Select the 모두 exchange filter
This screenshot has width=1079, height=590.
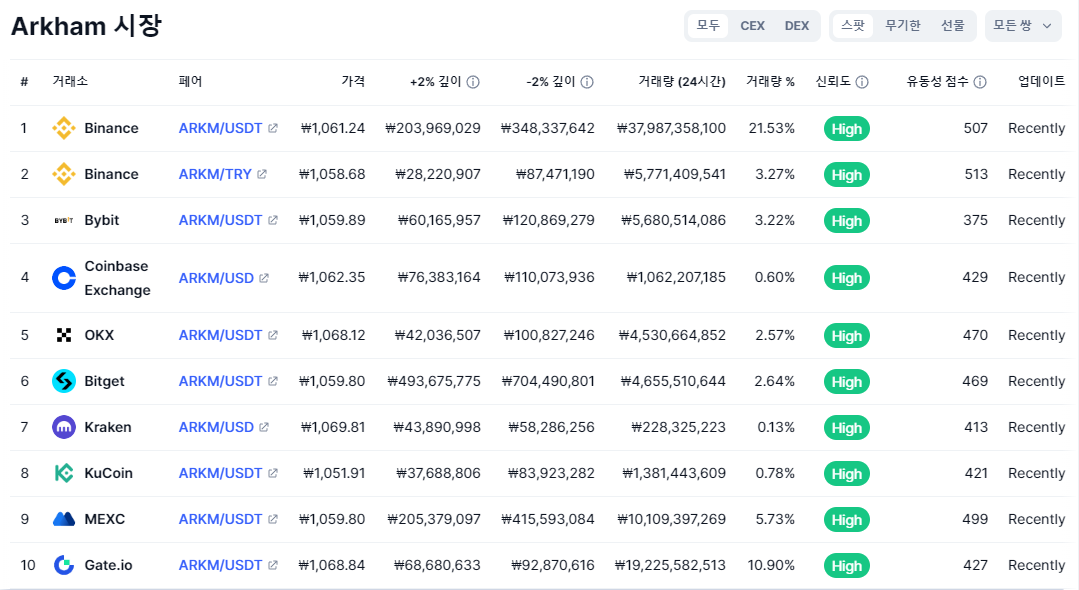tap(707, 25)
